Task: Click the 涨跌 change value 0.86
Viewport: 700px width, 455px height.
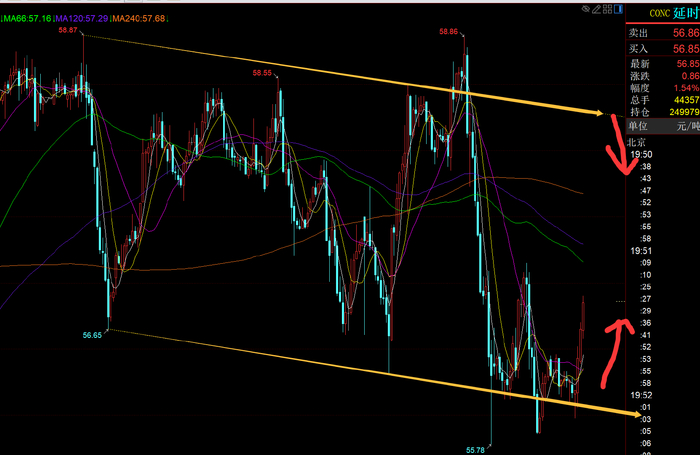Action: 690,76
